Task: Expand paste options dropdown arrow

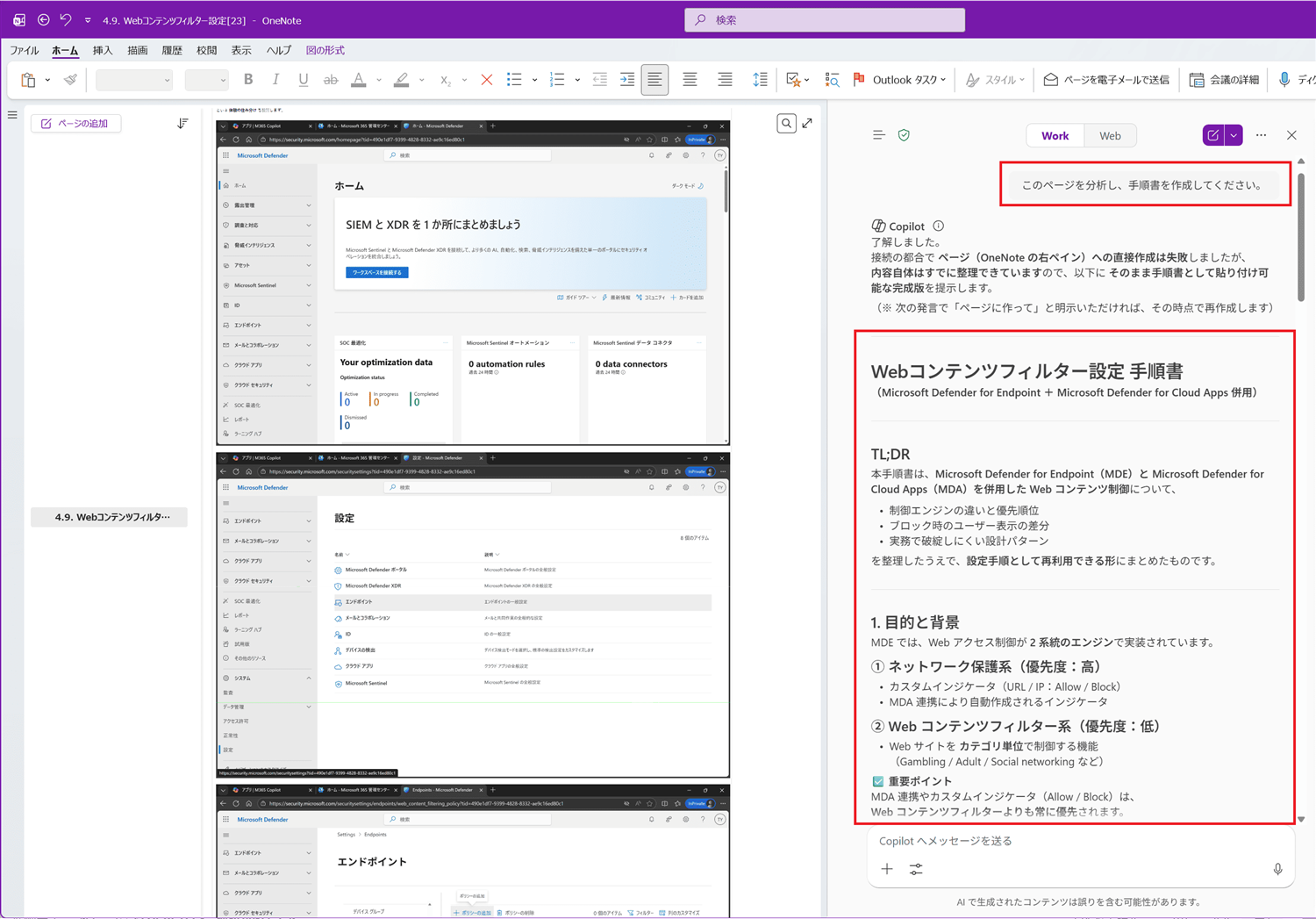Action: pos(47,80)
